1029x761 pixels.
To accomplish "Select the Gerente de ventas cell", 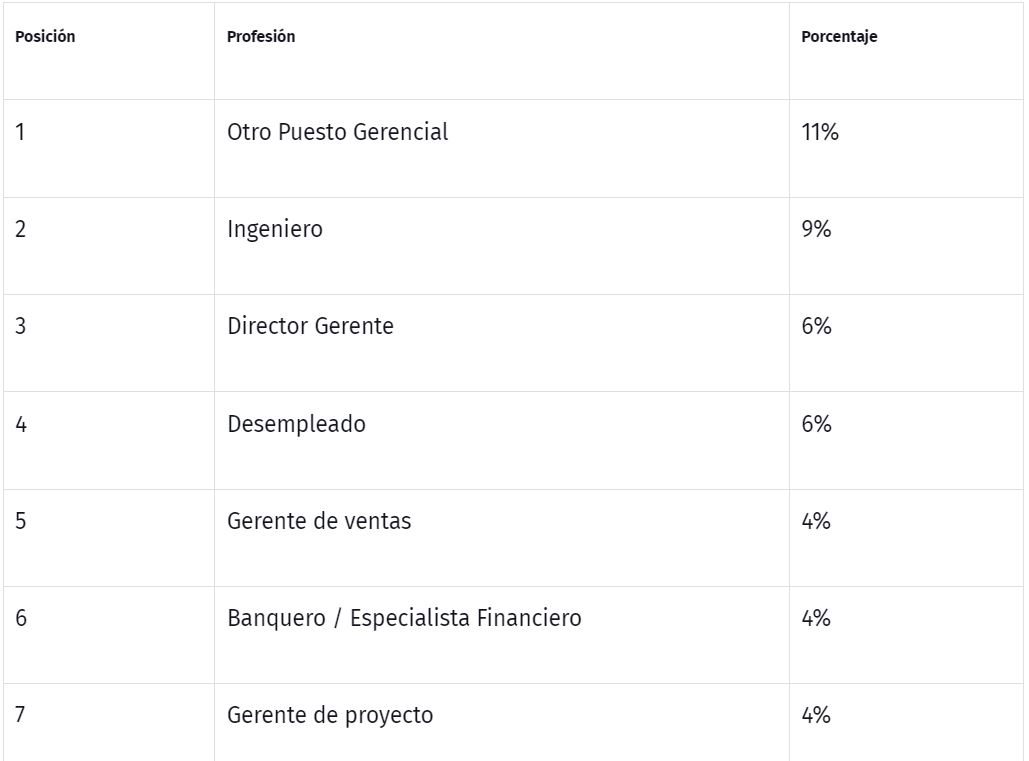I will tap(319, 521).
